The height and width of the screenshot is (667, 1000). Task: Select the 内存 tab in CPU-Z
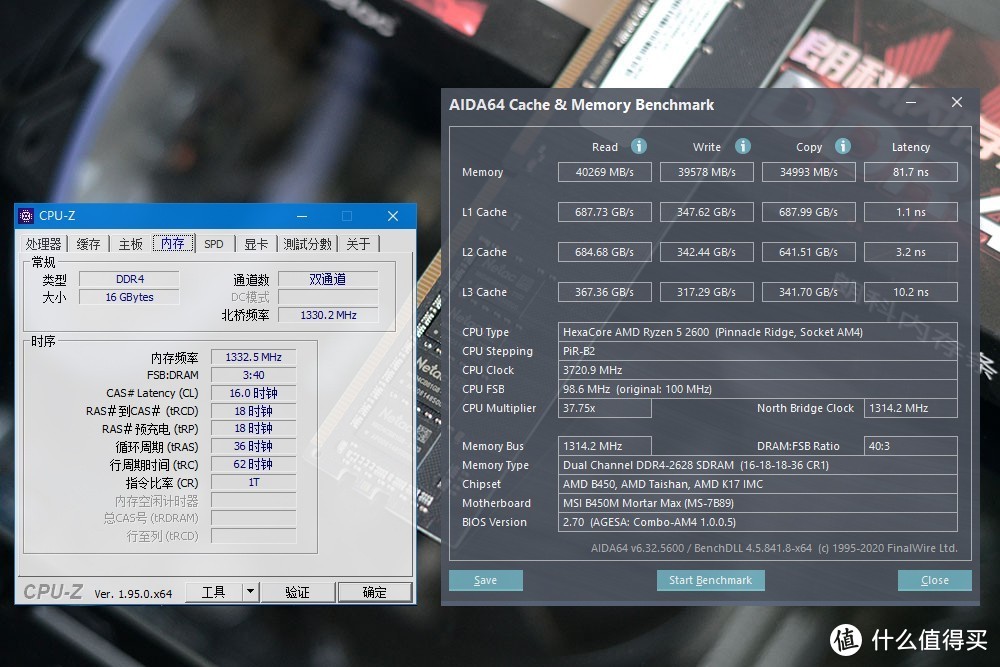(173, 243)
